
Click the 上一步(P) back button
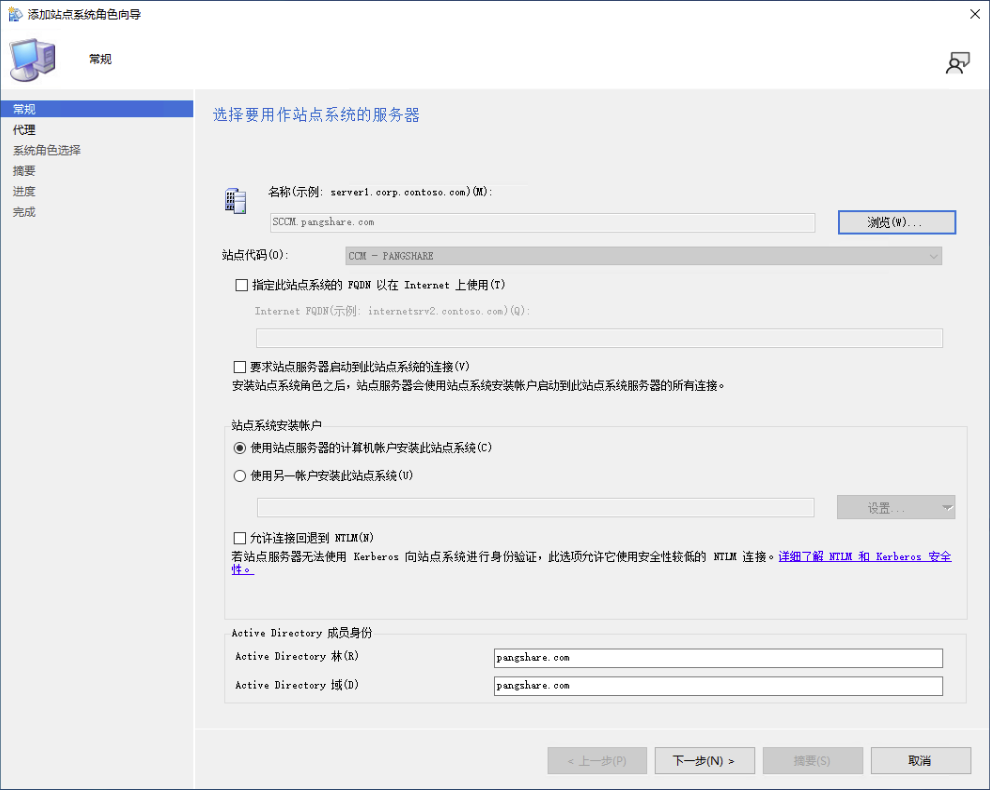click(597, 760)
